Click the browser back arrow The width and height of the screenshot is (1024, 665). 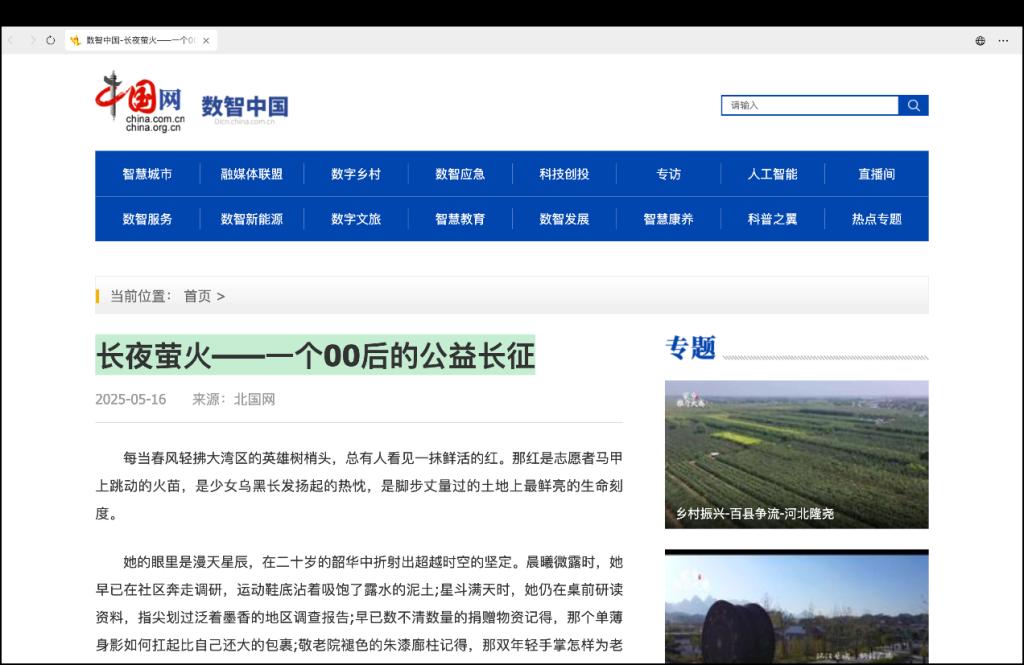coord(11,41)
